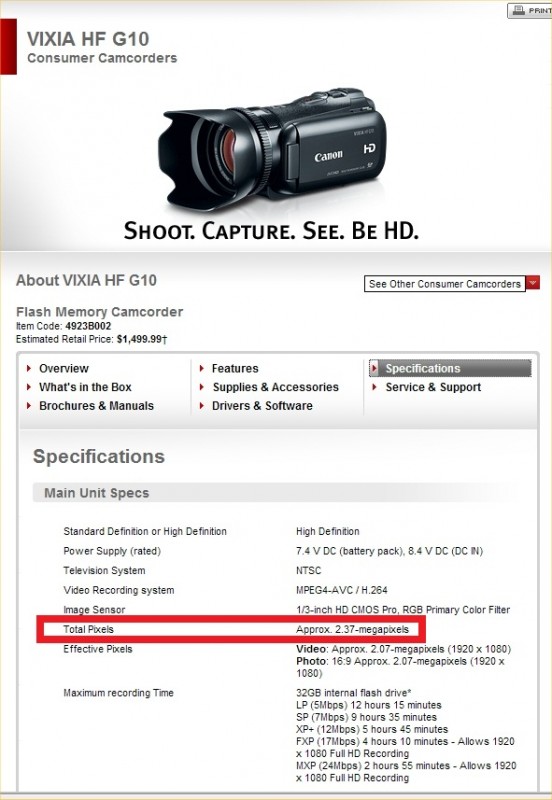Click the arrow beside Drivers & Software
The width and height of the screenshot is (552, 800).
click(x=202, y=406)
